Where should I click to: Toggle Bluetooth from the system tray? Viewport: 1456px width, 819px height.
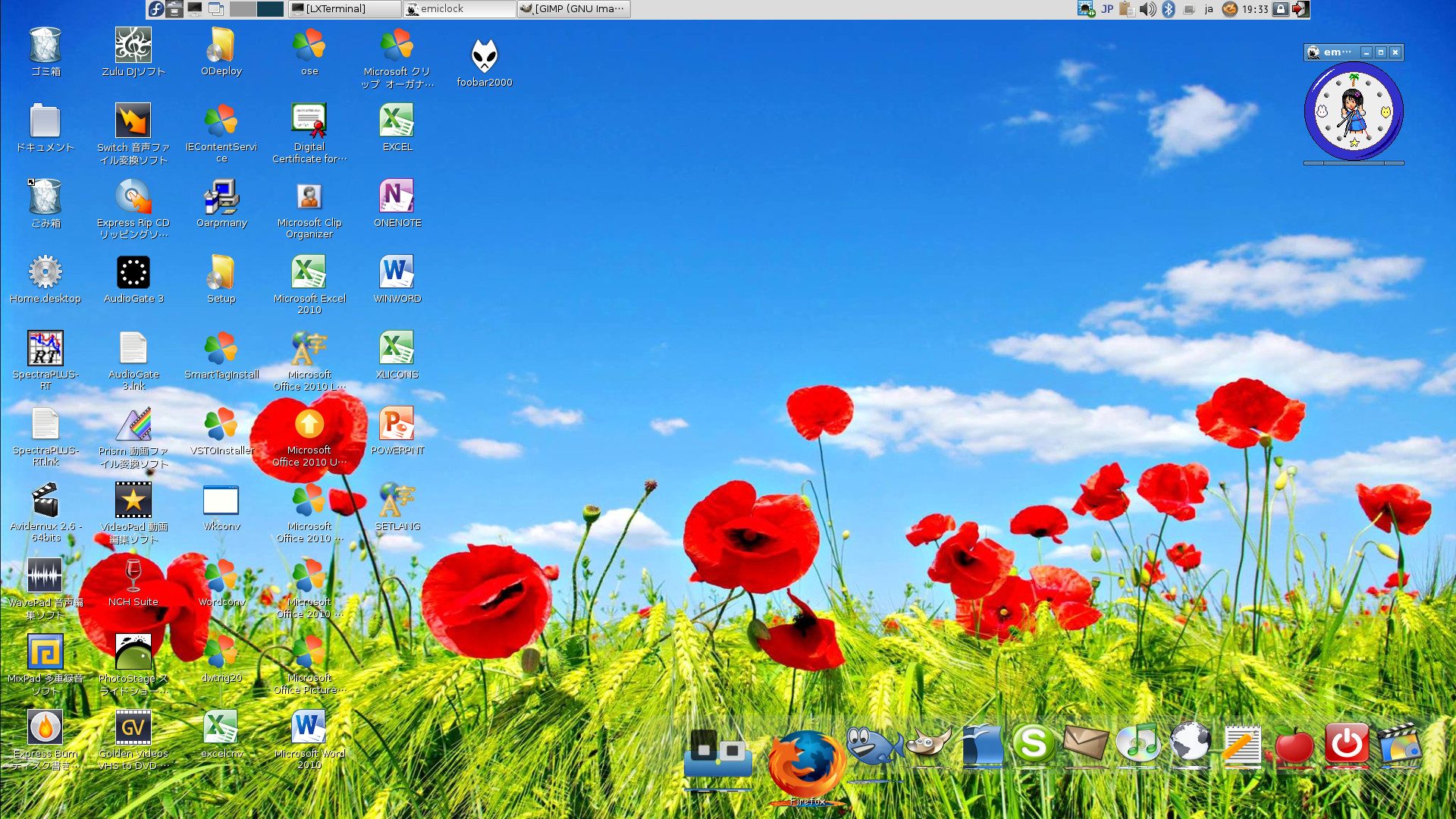click(1169, 9)
